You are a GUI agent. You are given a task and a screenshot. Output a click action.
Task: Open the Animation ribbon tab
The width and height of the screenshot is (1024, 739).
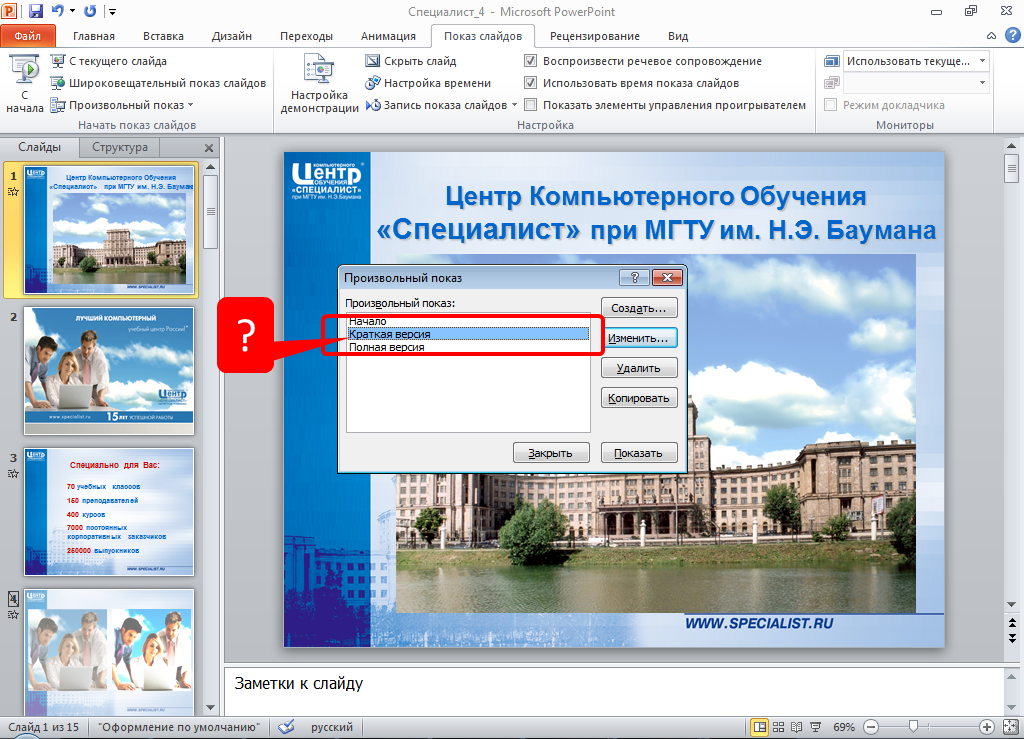tap(389, 36)
